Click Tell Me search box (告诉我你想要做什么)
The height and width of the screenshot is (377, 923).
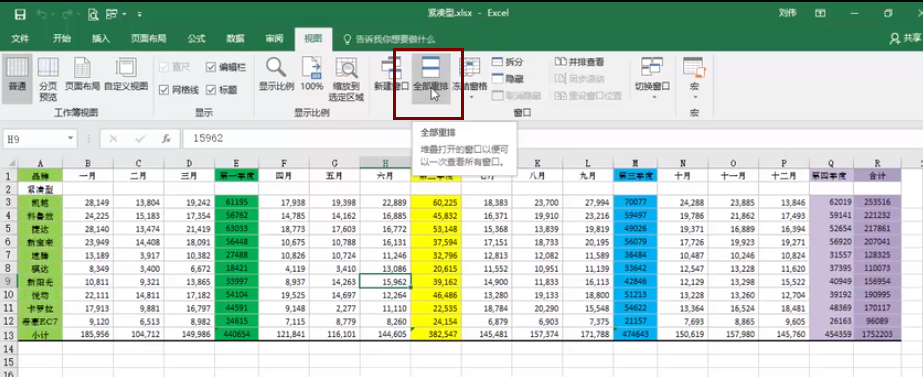point(390,39)
